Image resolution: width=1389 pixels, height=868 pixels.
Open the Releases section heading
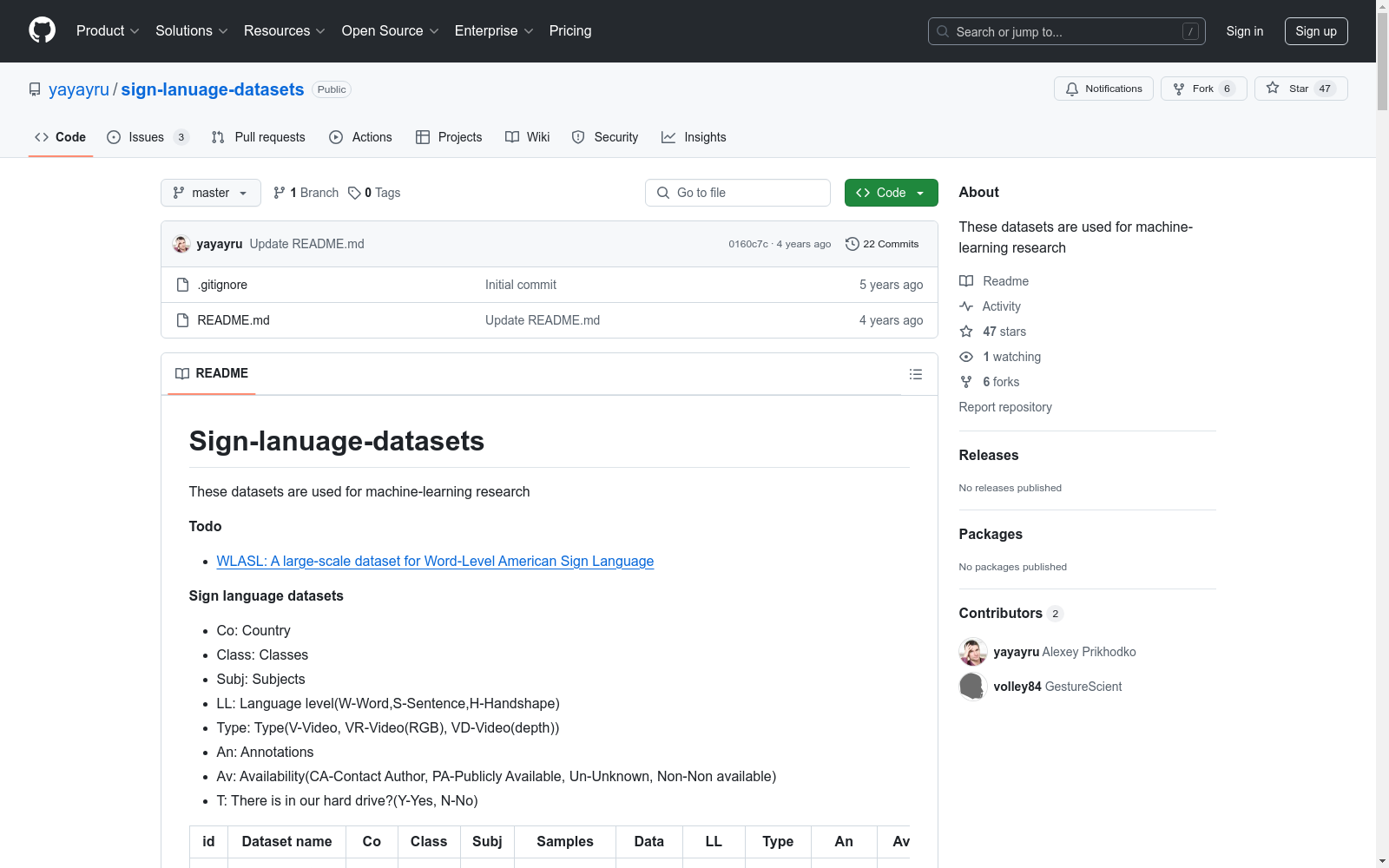pyautogui.click(x=989, y=455)
